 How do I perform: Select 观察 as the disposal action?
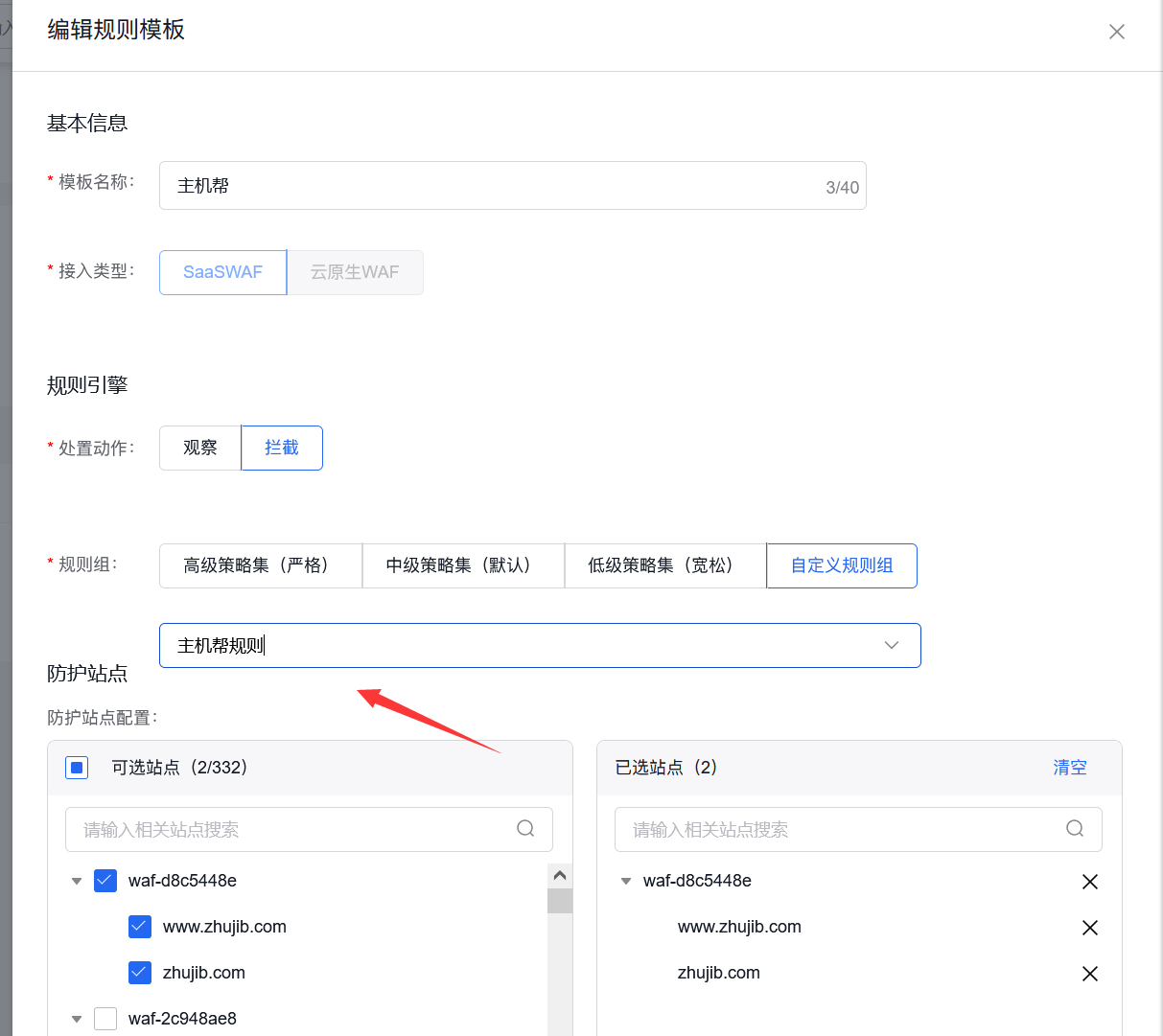click(x=200, y=448)
